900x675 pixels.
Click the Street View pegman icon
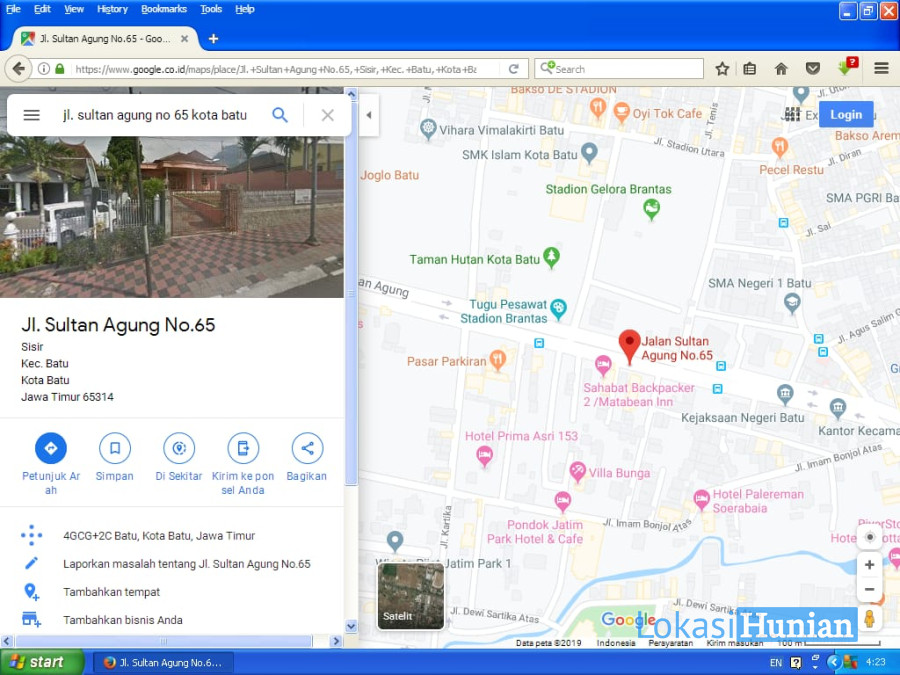870,619
